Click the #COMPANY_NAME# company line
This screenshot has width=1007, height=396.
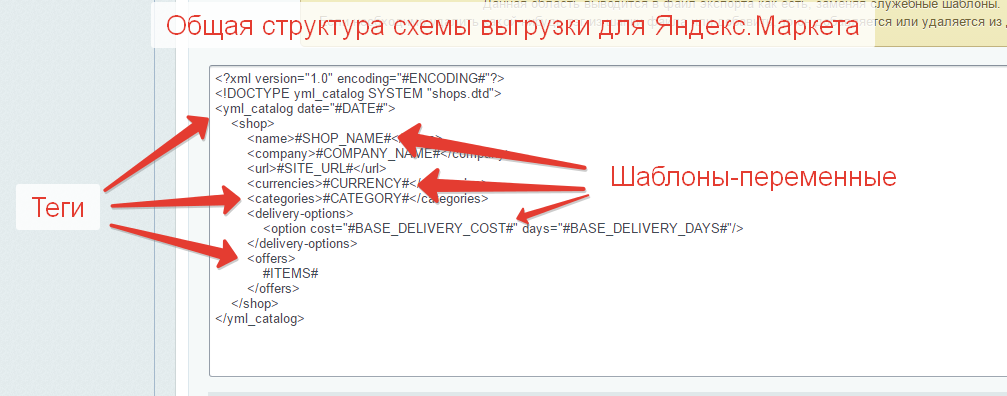pyautogui.click(x=378, y=153)
